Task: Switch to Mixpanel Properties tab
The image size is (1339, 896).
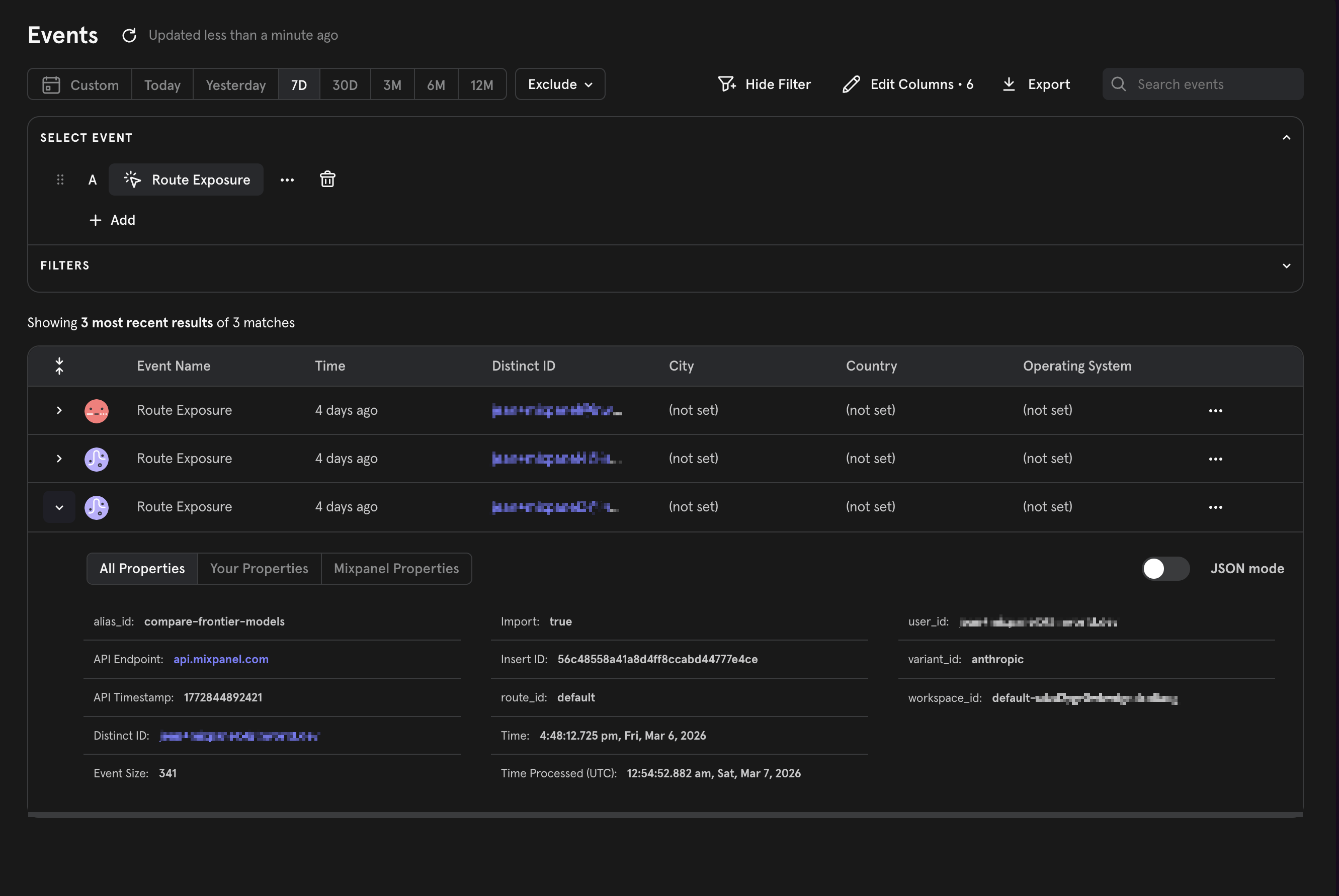Action: click(x=396, y=569)
